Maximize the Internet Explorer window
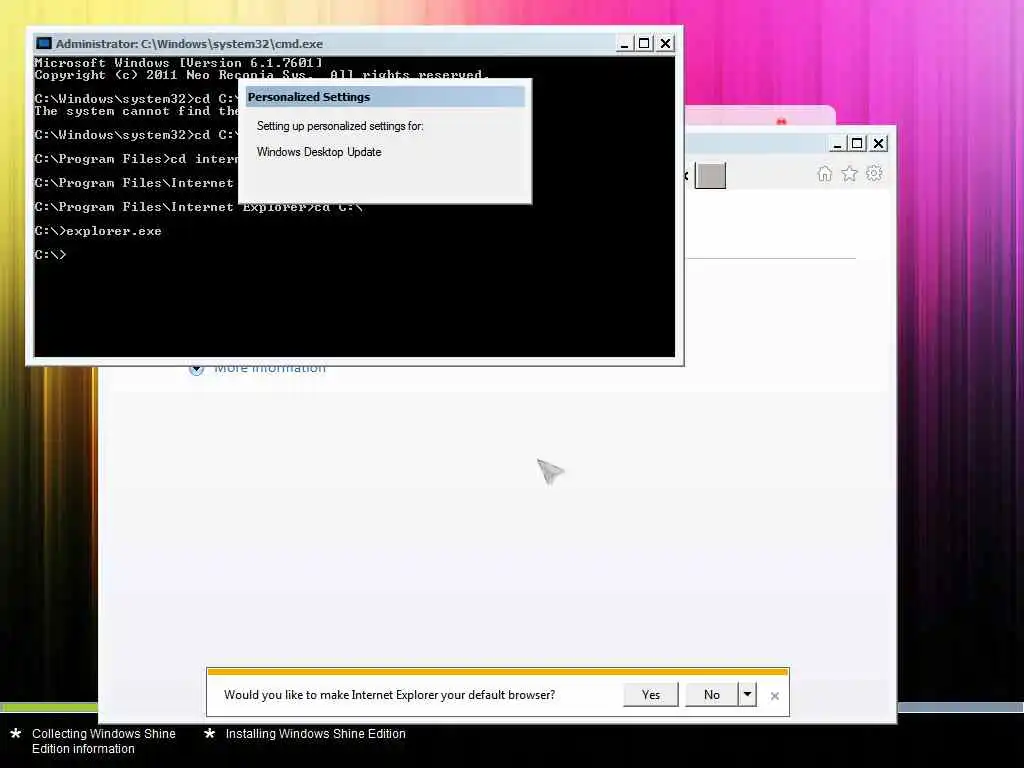The height and width of the screenshot is (768, 1024). [x=857, y=144]
